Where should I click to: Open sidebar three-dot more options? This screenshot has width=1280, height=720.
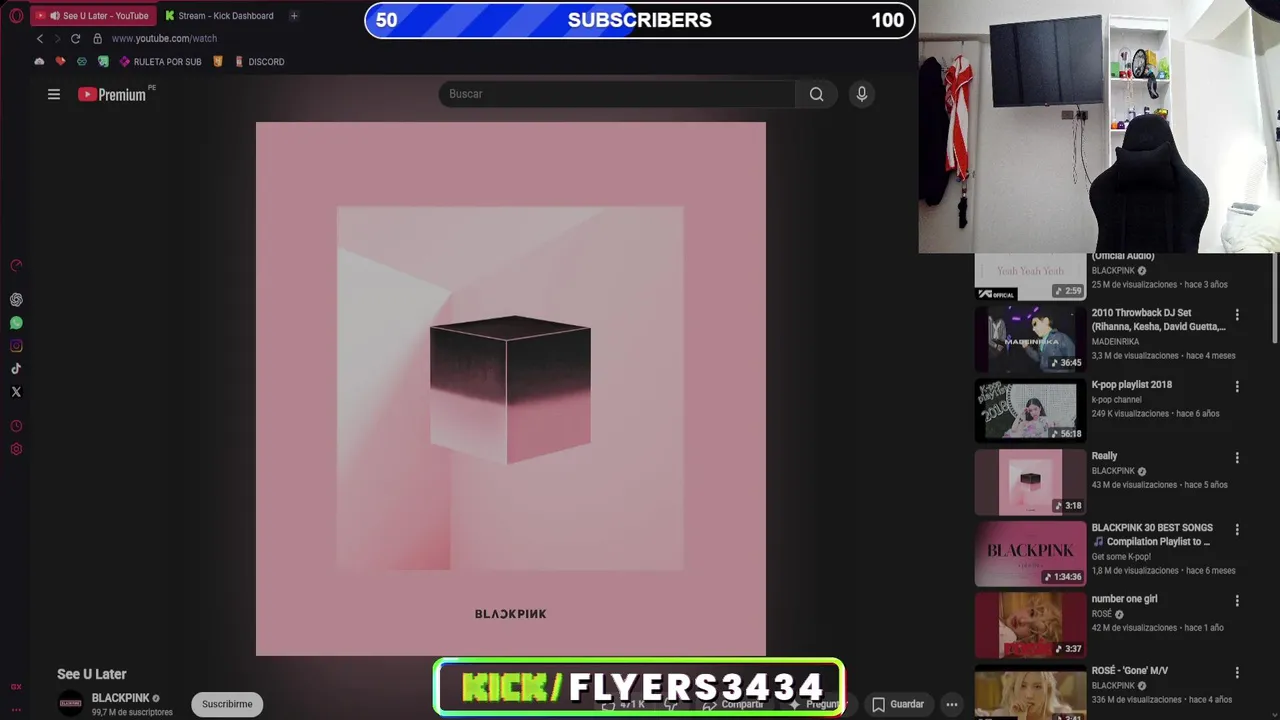tap(16, 709)
